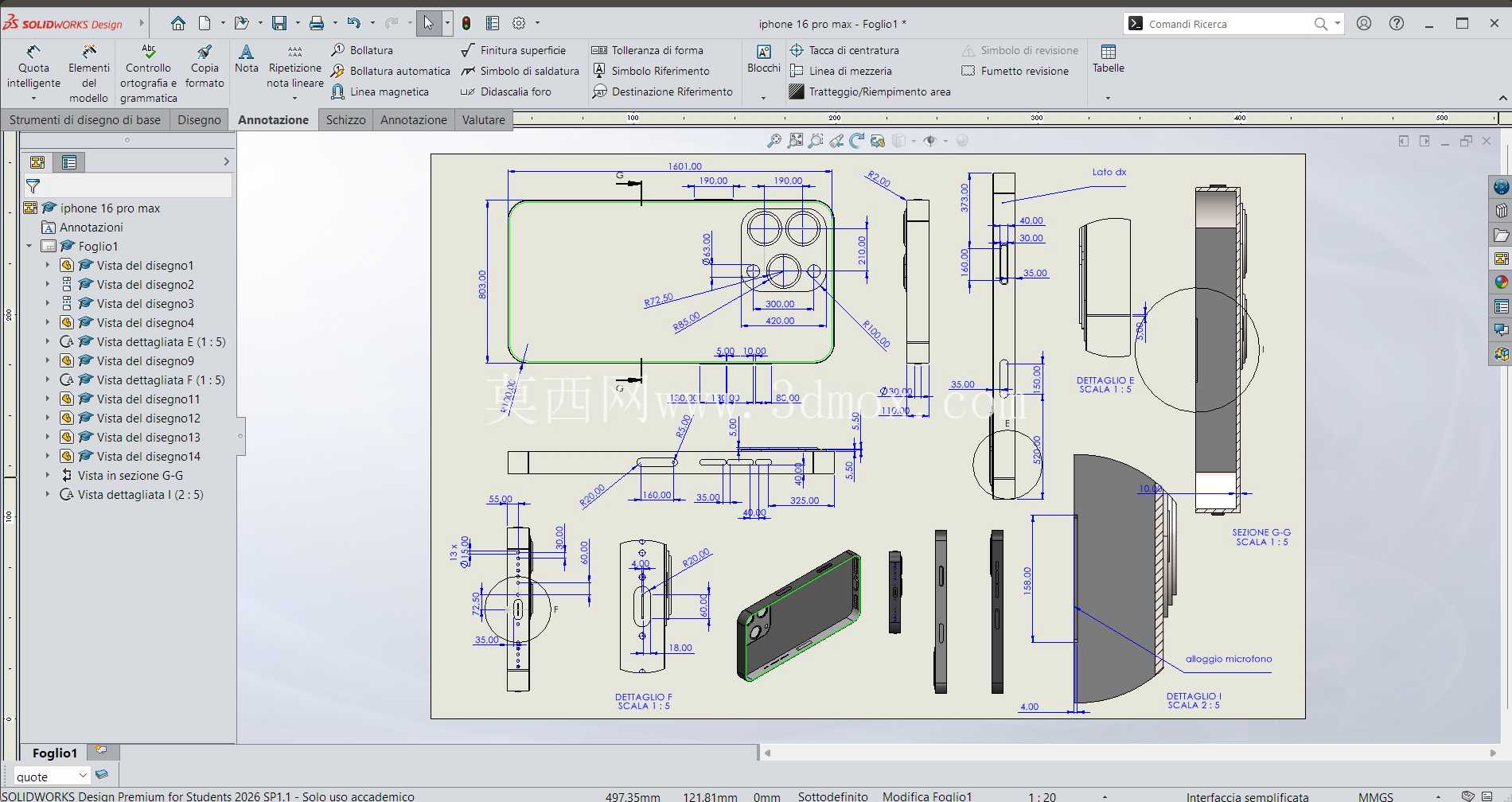Insert a Nota annotation
1512x802 pixels.
point(246,59)
